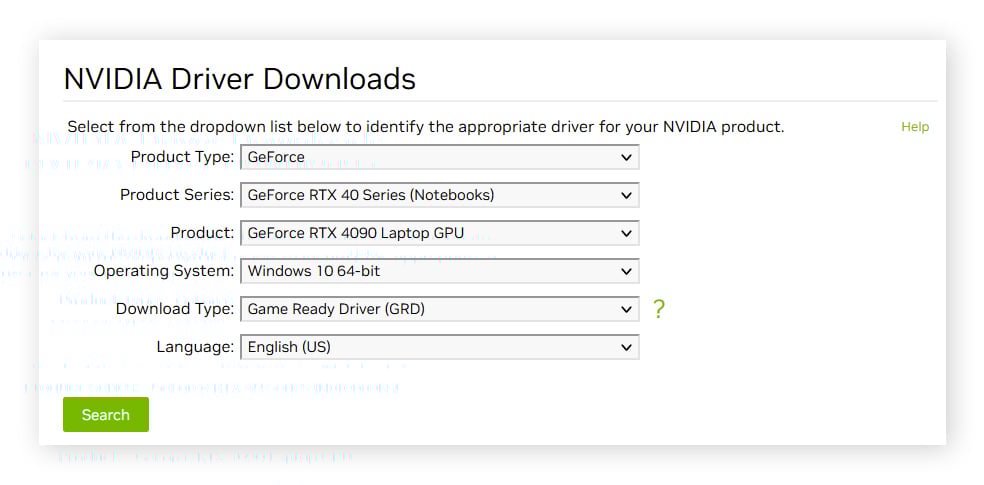The height and width of the screenshot is (485, 984).
Task: Click the "Operating System:" label
Action: coord(164,271)
